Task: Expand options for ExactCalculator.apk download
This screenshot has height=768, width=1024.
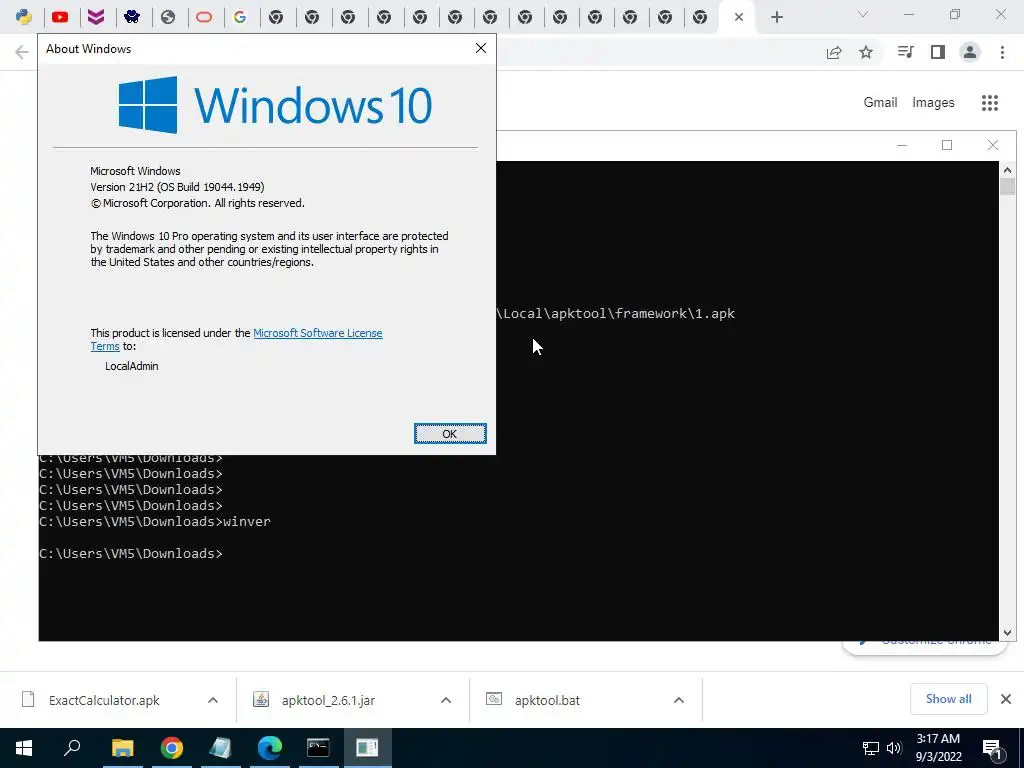Action: pyautogui.click(x=213, y=700)
